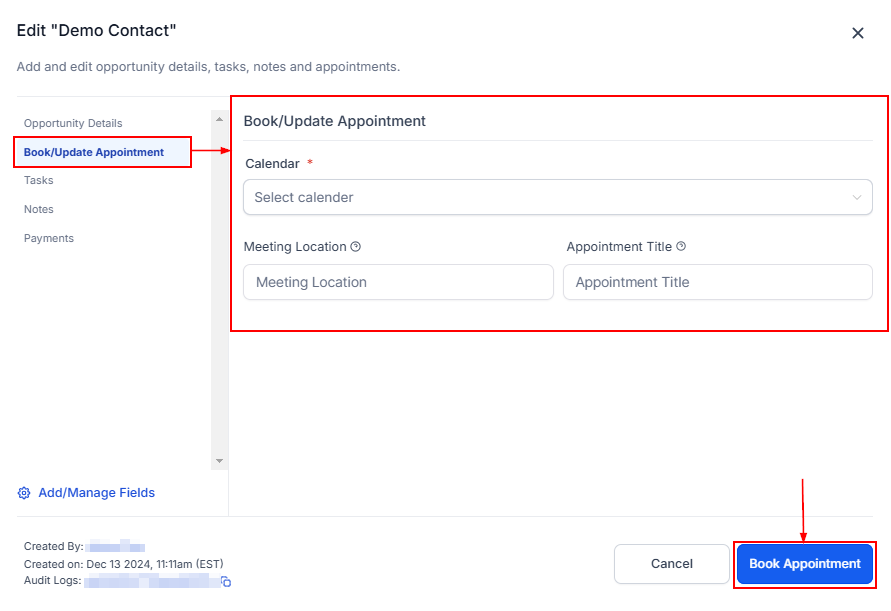Expand the Select calender dropdown chevron
This screenshot has width=891, height=611.
point(856,198)
